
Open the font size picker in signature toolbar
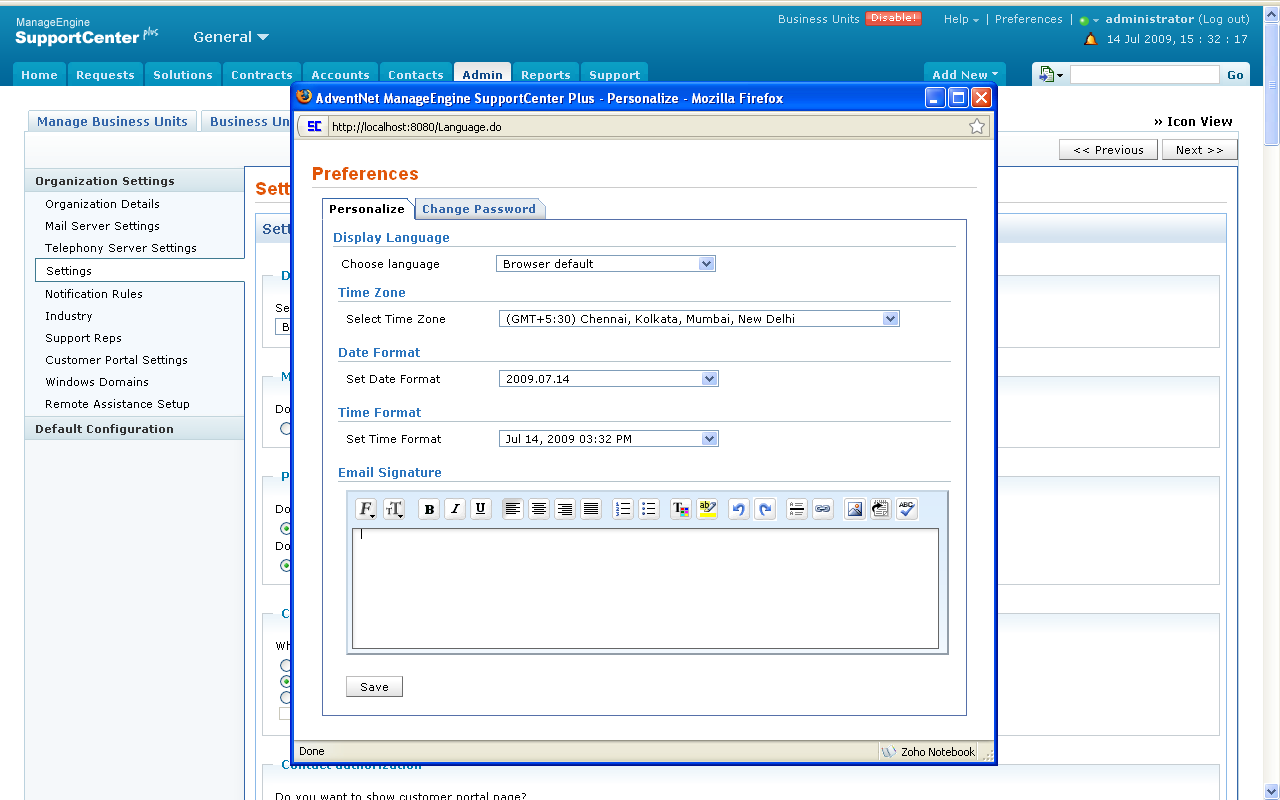point(393,509)
